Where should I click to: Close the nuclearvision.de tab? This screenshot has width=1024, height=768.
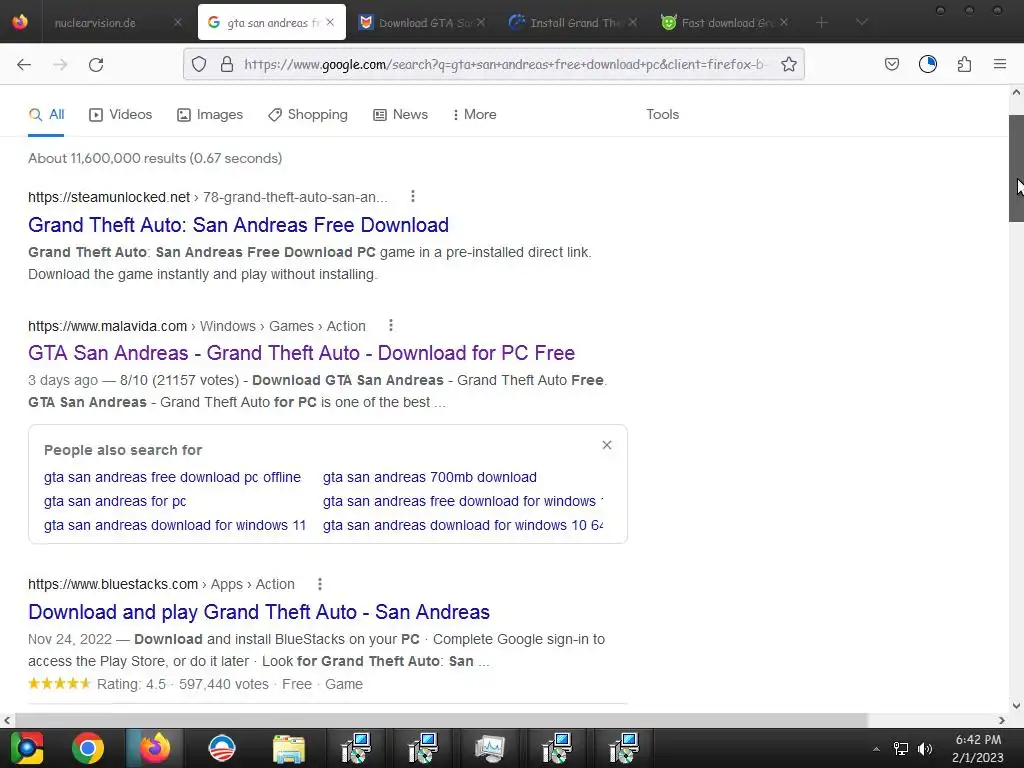pos(178,22)
